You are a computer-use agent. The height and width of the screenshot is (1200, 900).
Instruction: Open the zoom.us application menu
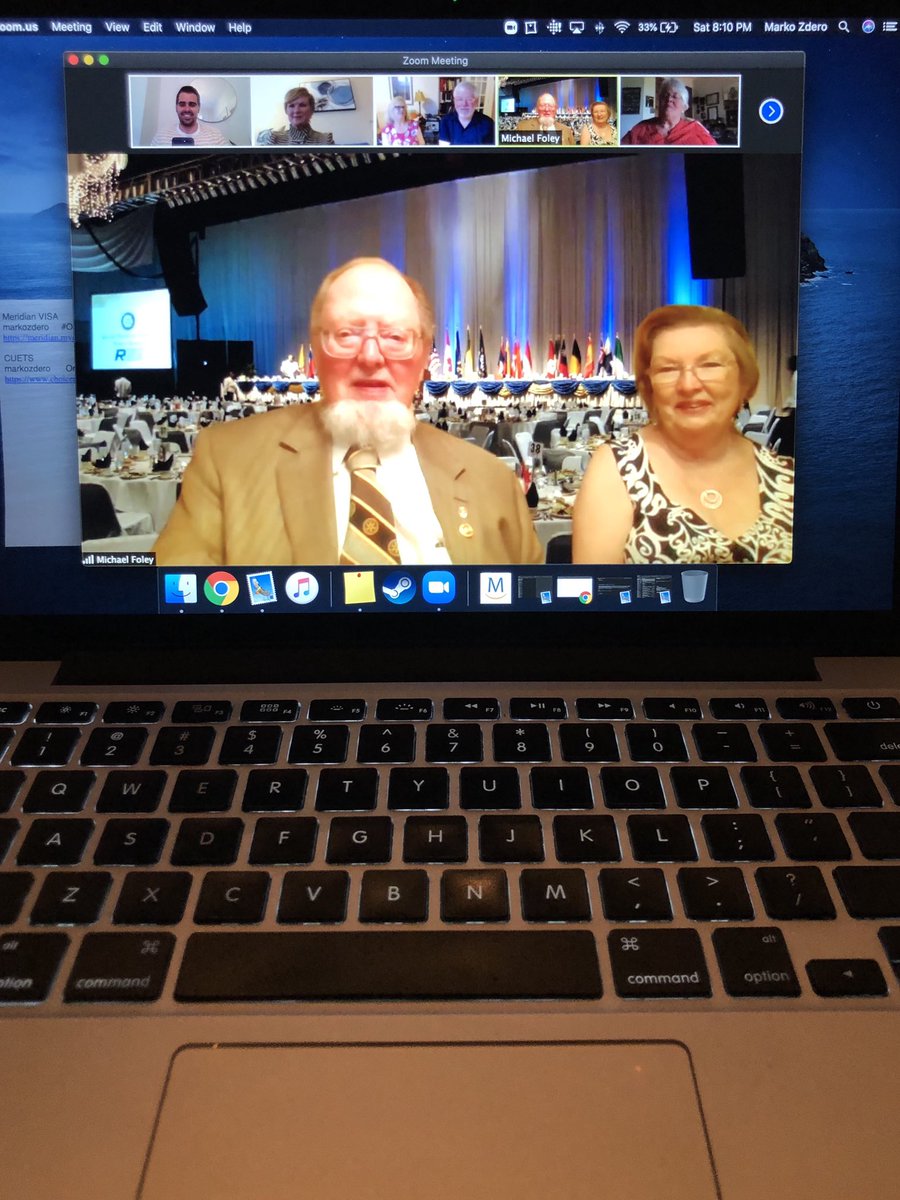coord(19,27)
